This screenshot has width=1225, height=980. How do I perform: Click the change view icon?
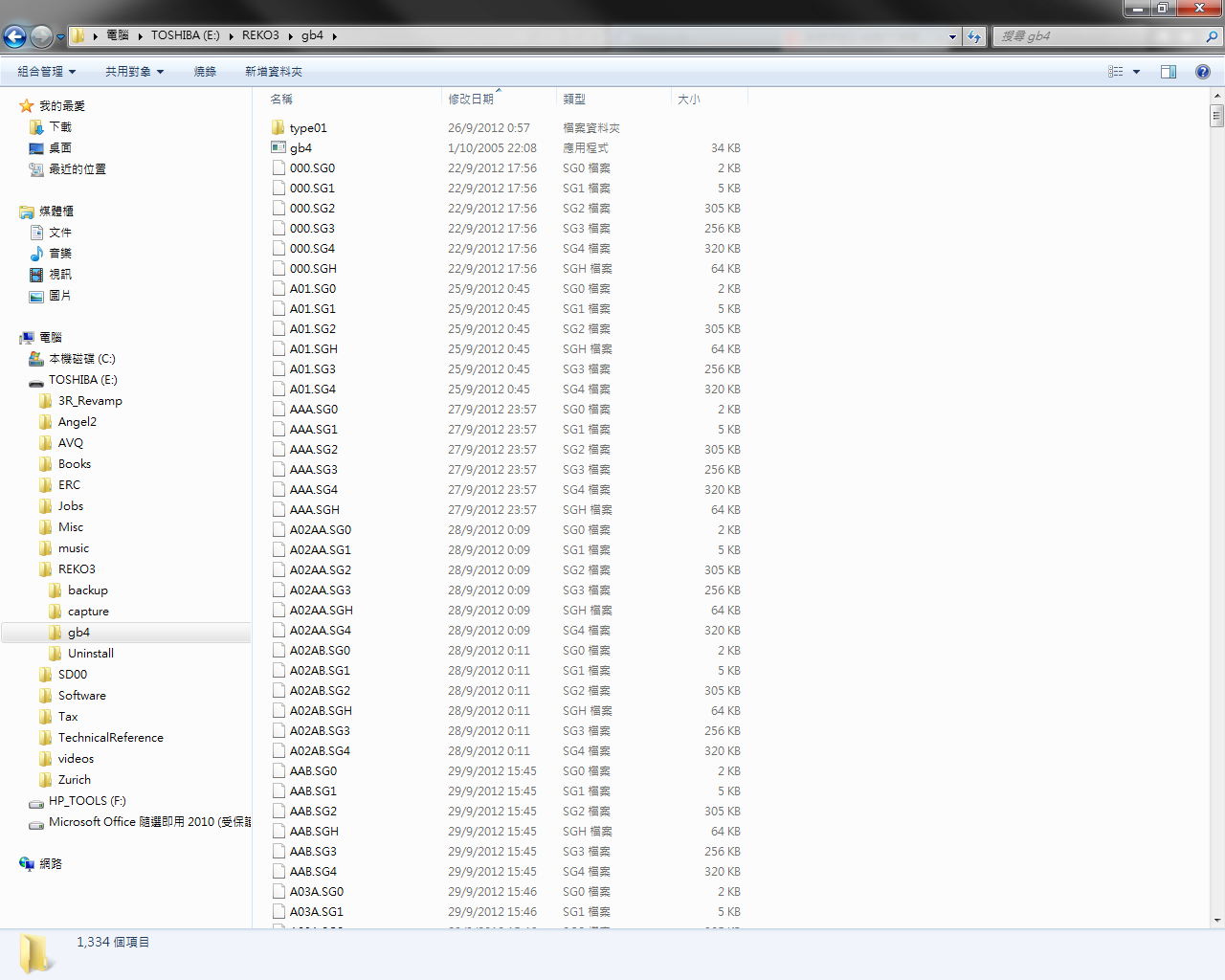click(1116, 72)
